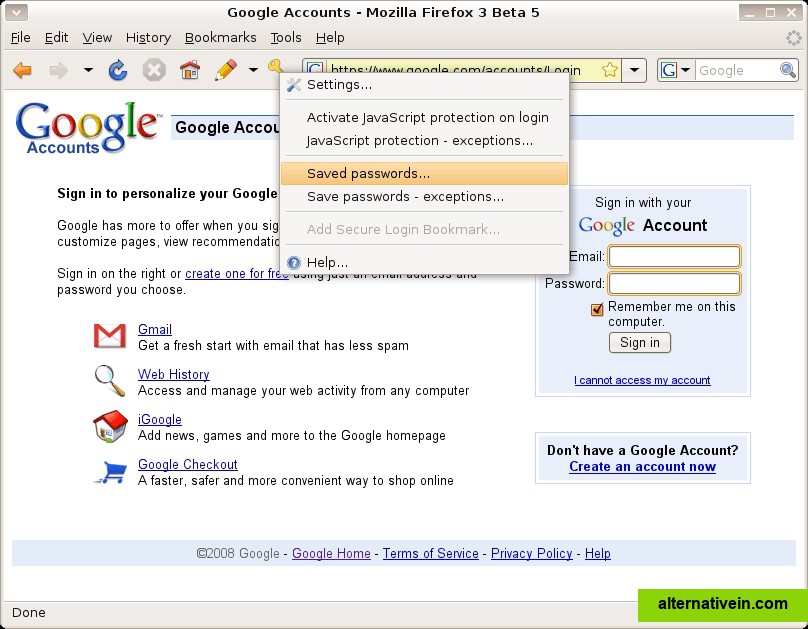Screen dimensions: 808x629
Task: Choose Activate JavaScript protection on login
Action: tap(427, 118)
